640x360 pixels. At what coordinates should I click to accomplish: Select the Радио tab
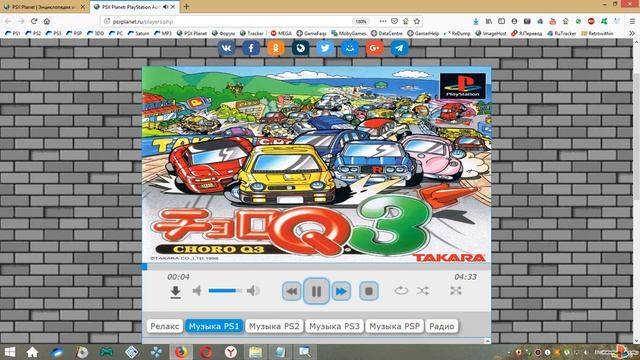point(442,326)
